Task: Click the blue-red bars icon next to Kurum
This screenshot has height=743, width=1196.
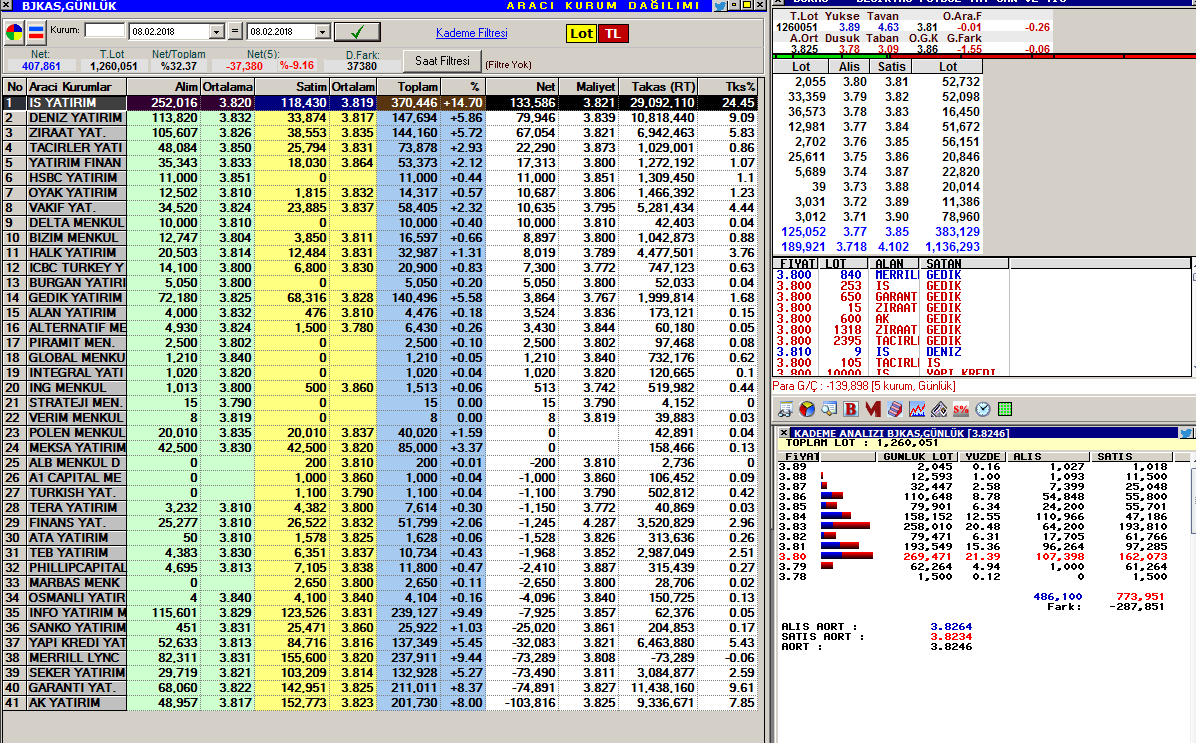Action: [x=35, y=32]
